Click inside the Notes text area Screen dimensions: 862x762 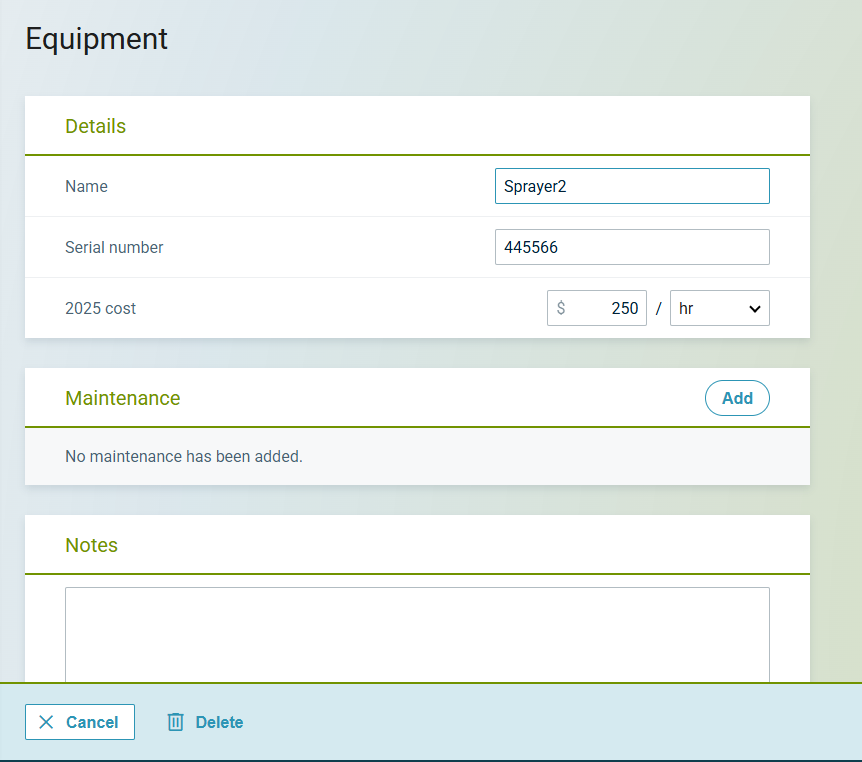(x=417, y=634)
